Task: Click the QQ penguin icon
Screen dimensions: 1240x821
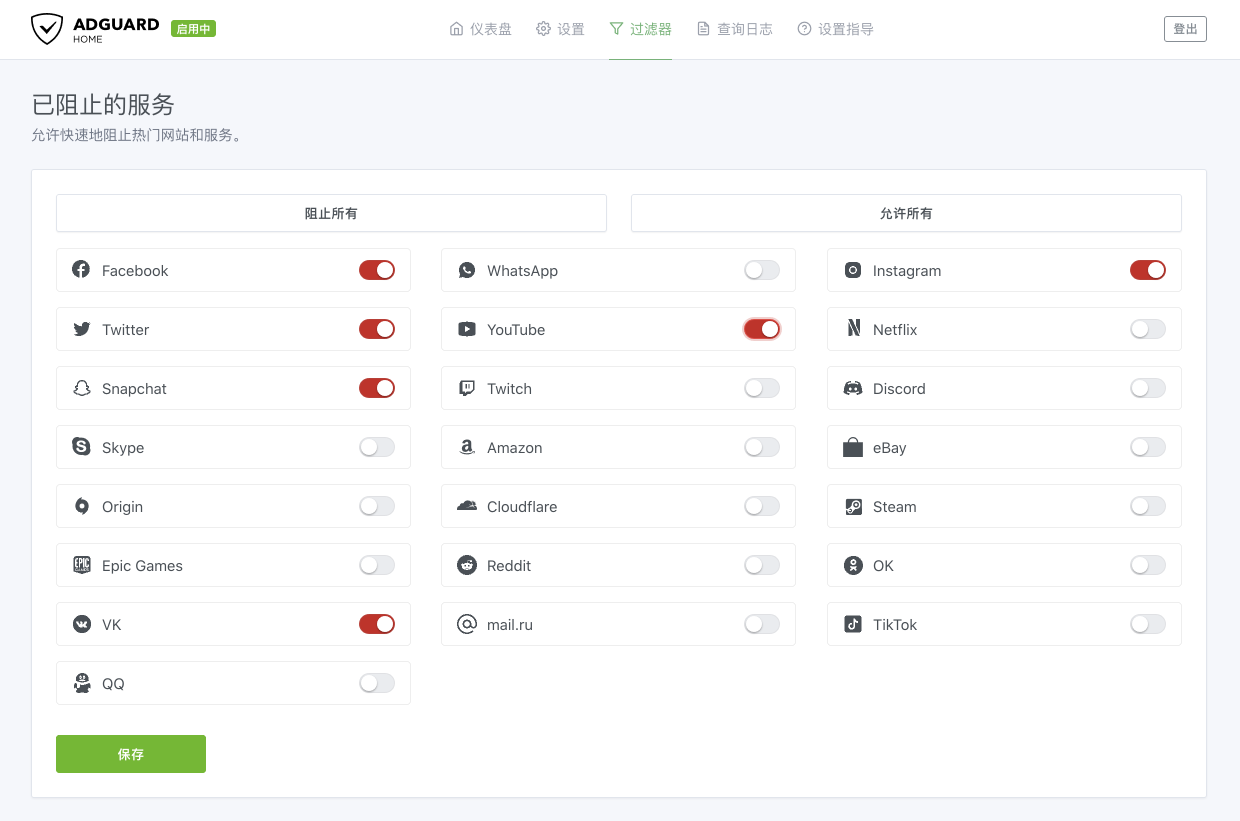Action: coord(81,683)
